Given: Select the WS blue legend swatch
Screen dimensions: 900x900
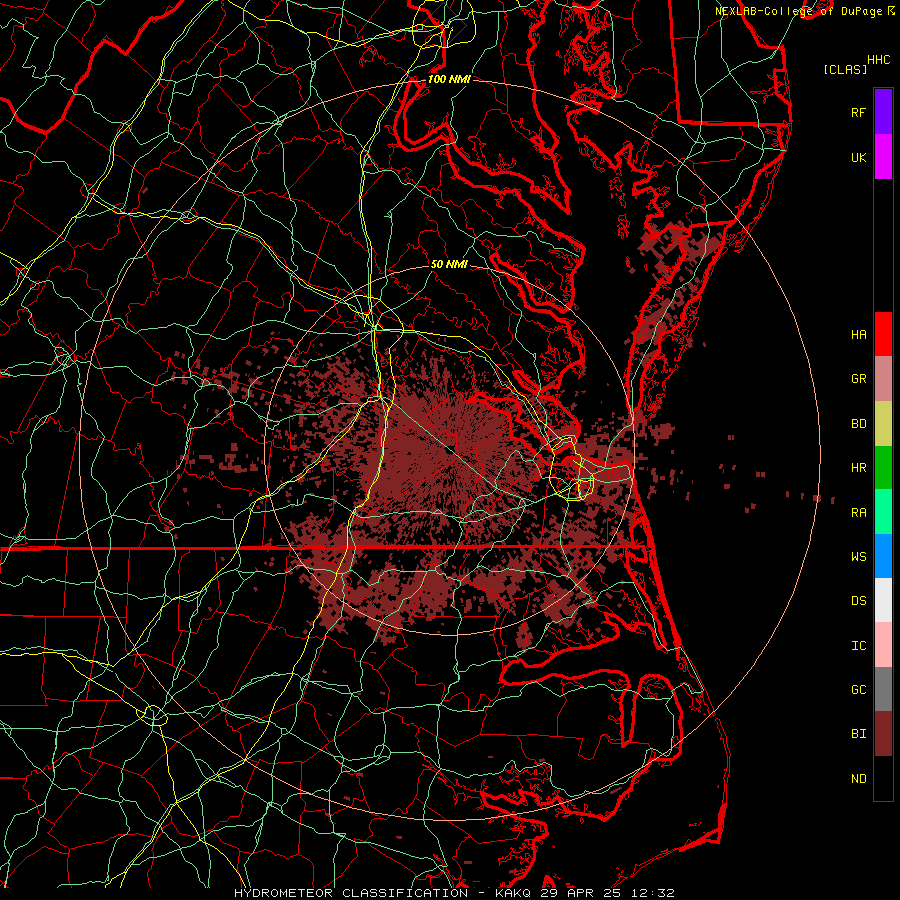Looking at the screenshot, I should [x=883, y=556].
